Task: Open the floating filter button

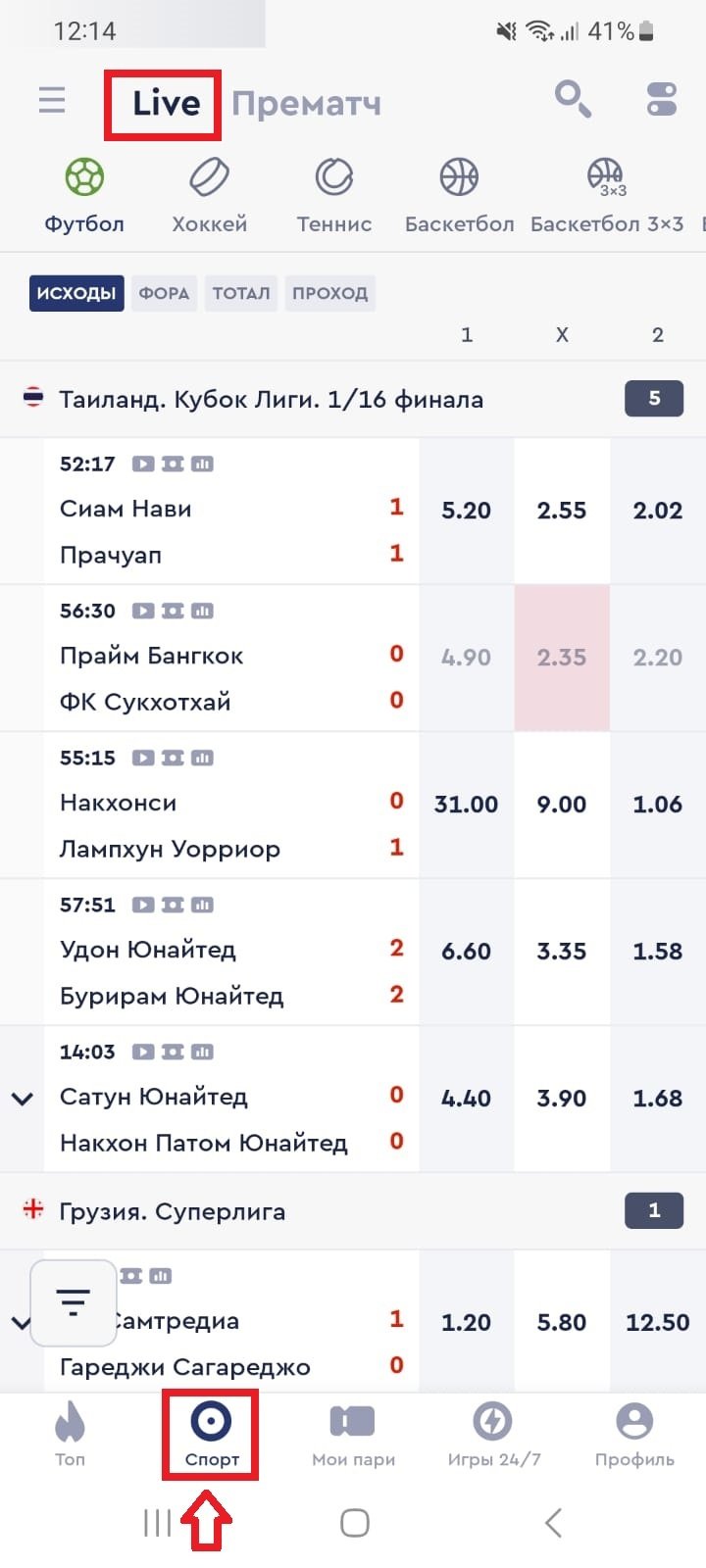Action: point(74,1302)
